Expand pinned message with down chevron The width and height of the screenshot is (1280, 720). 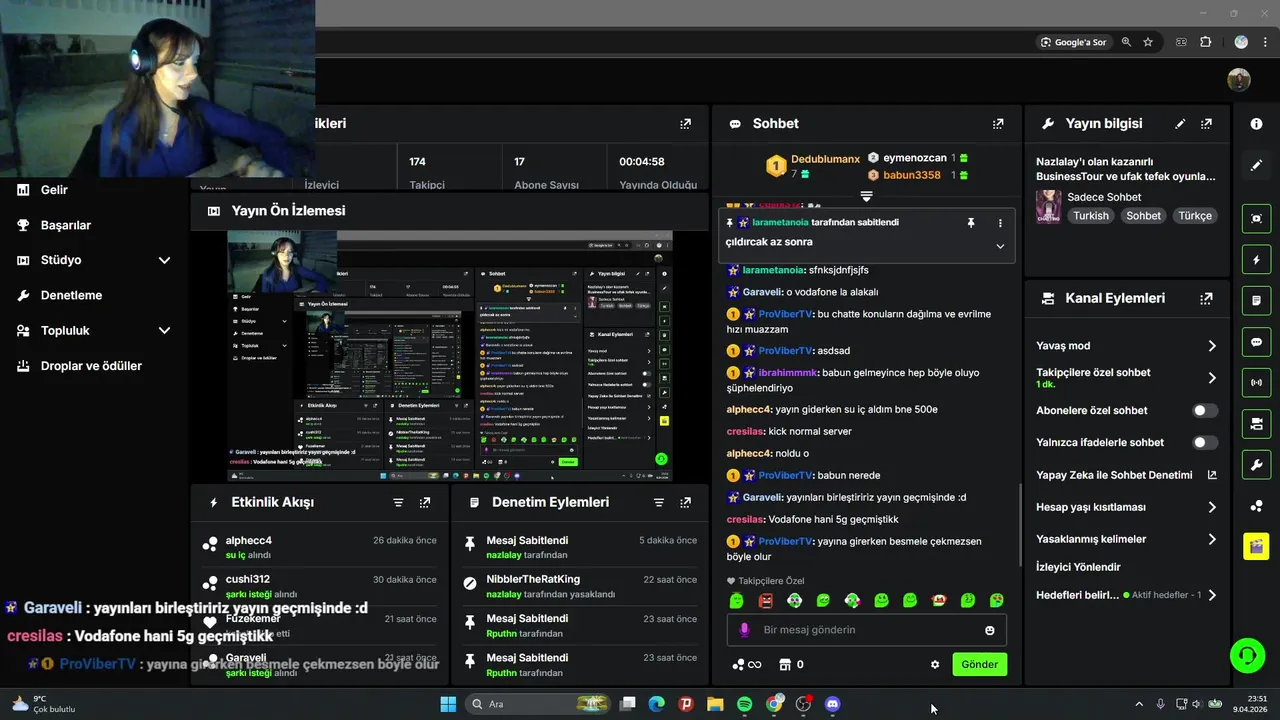click(1000, 246)
